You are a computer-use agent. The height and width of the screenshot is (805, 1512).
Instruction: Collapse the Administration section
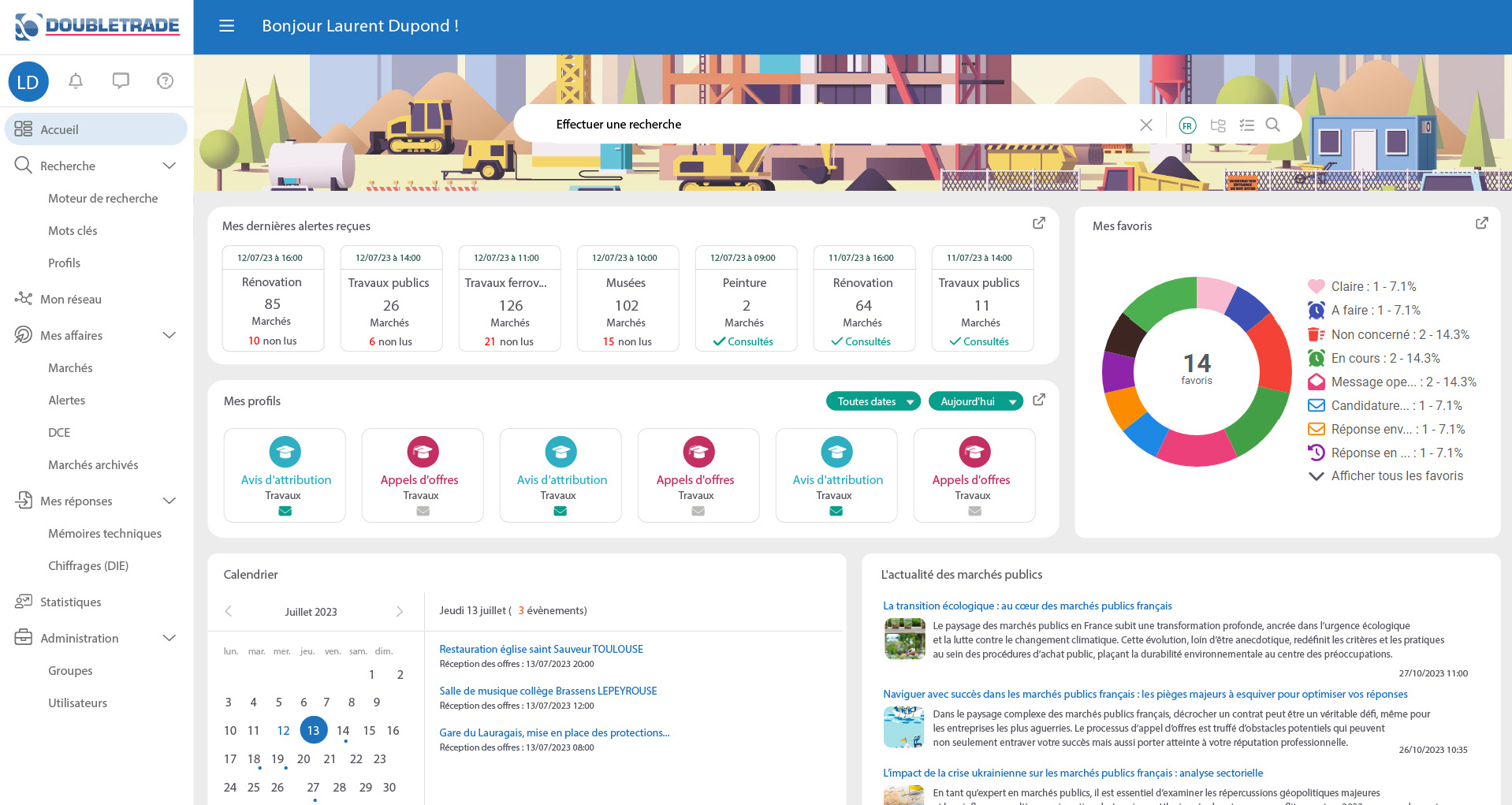pos(169,638)
